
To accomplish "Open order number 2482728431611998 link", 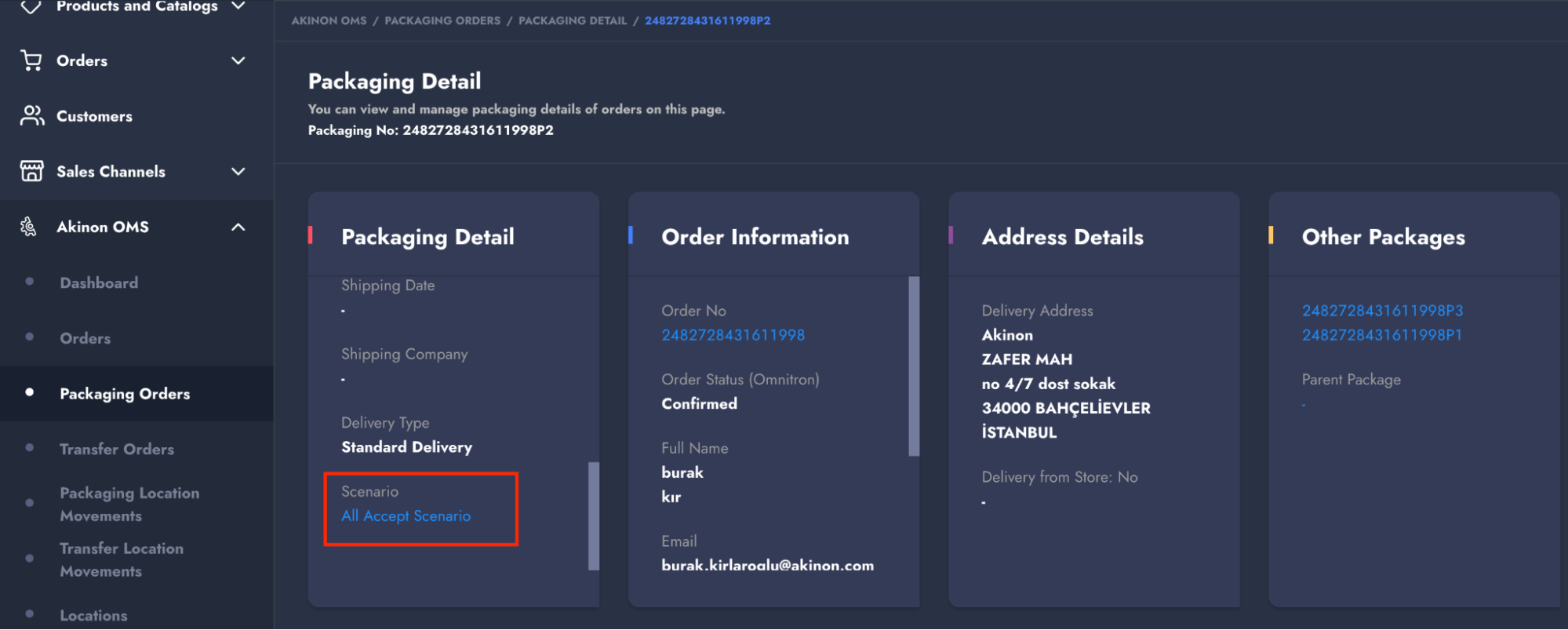I will [x=733, y=335].
